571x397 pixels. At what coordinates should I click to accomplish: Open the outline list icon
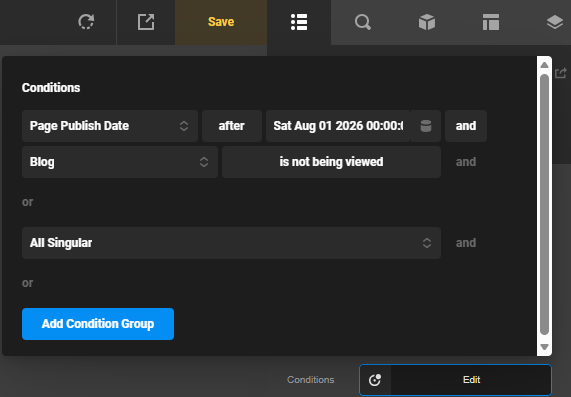click(x=299, y=22)
